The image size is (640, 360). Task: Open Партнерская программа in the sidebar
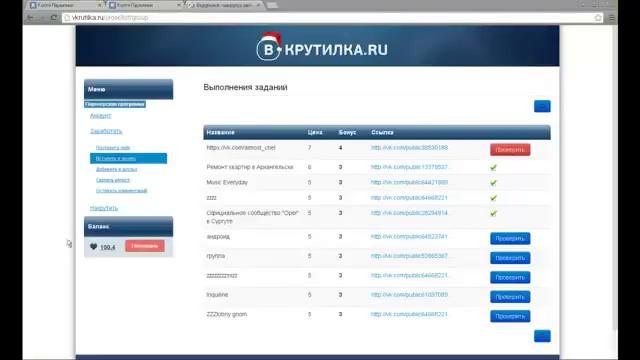115,104
